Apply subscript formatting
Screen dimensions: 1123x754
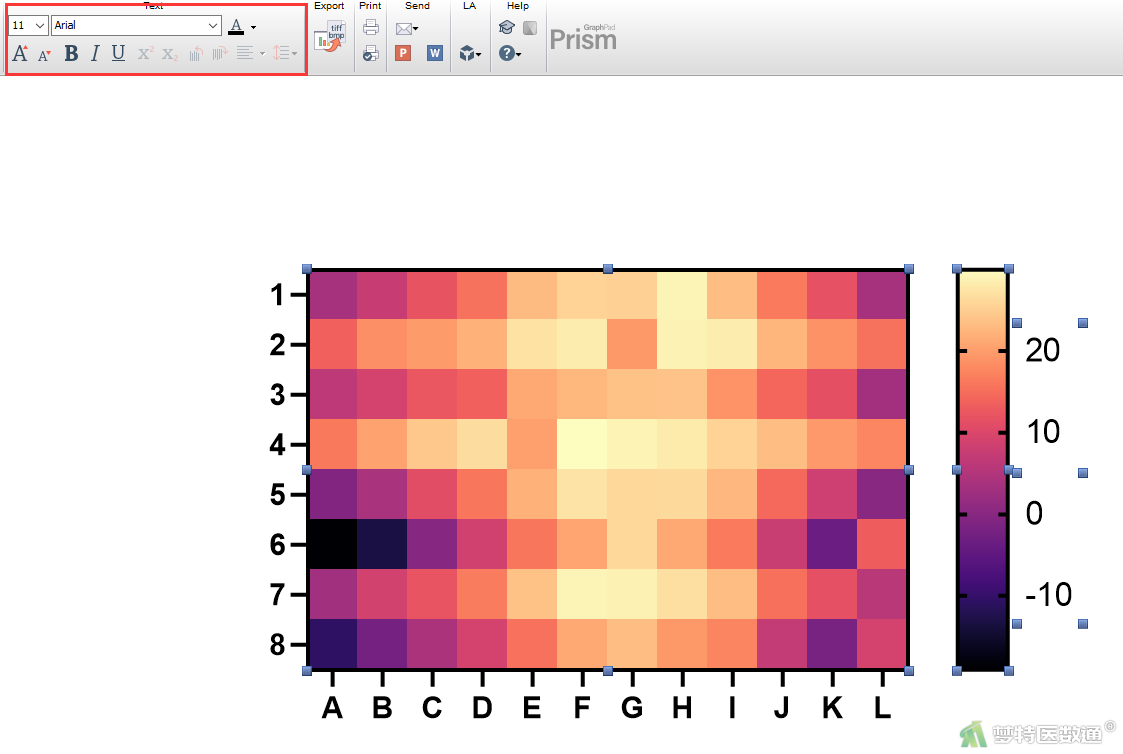(170, 54)
